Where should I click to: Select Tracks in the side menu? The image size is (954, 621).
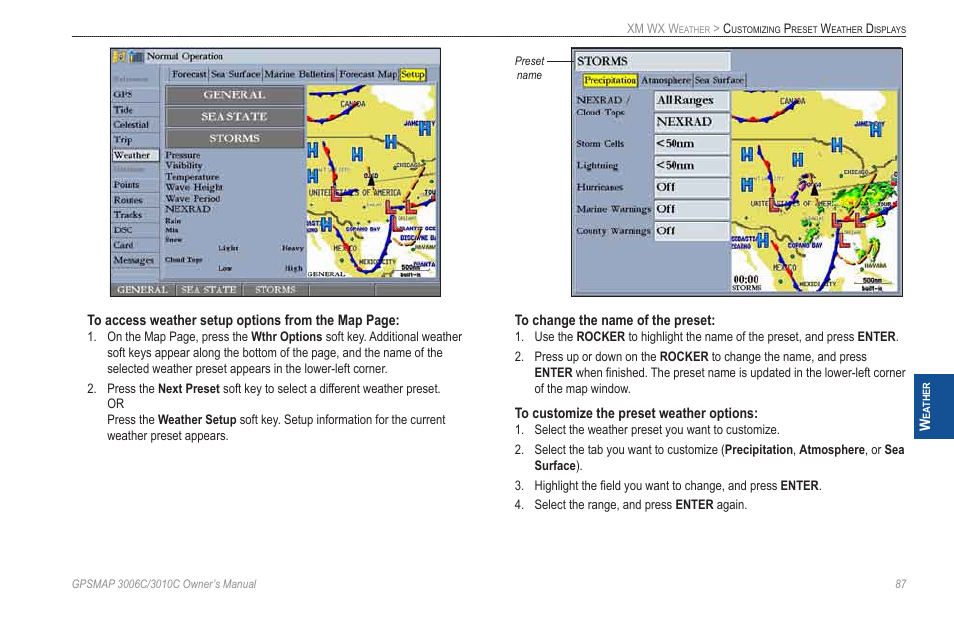pyautogui.click(x=134, y=215)
